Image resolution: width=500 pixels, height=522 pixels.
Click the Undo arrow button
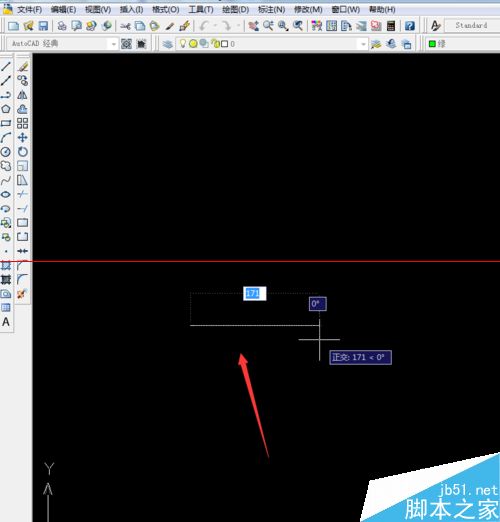[x=204, y=26]
